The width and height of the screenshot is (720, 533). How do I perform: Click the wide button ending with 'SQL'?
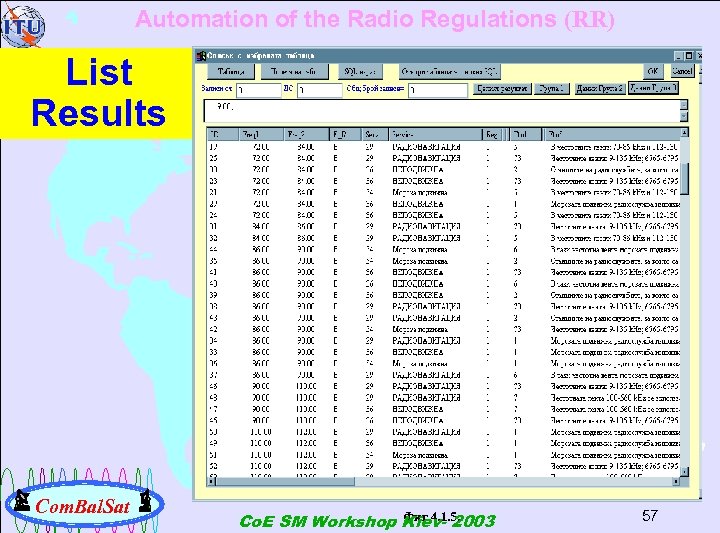point(449,72)
